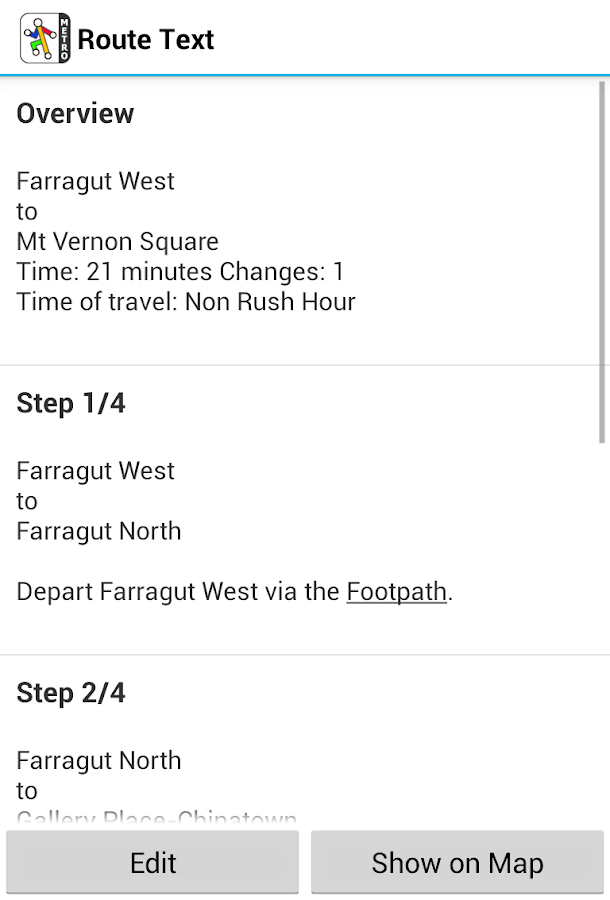This screenshot has width=610, height=900.
Task: Tap Farragut North under Step 1/4
Action: click(x=99, y=532)
